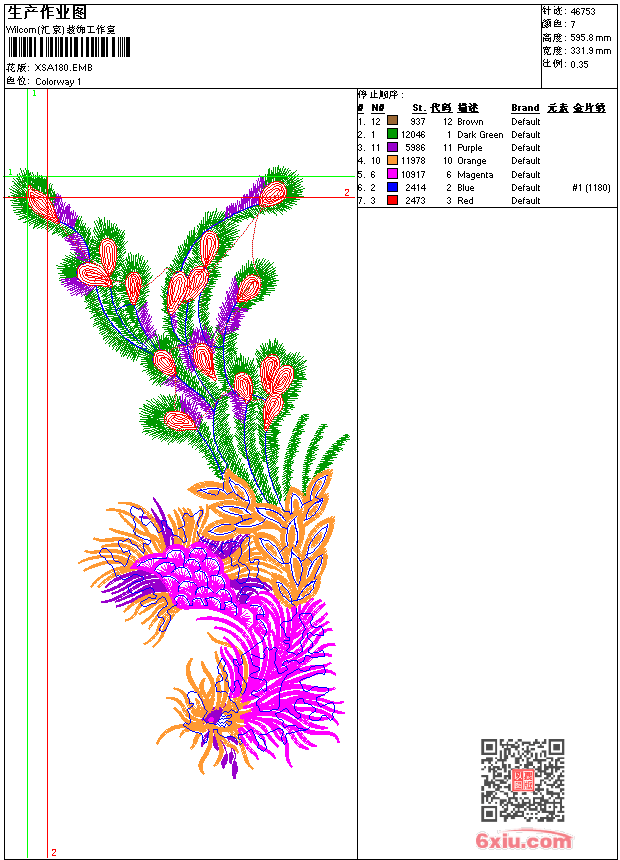The image size is (620, 860).
Task: Click the Brand column header
Action: pyautogui.click(x=525, y=108)
